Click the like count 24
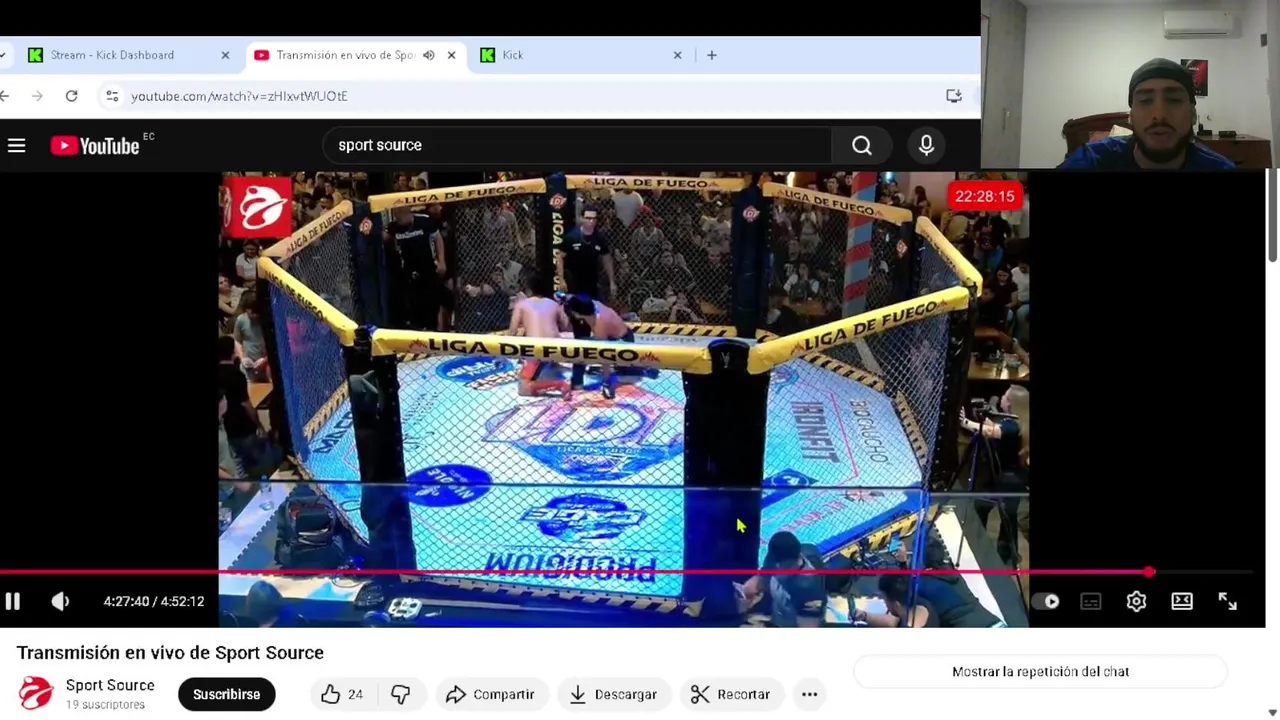The height and width of the screenshot is (720, 1280). 355,694
